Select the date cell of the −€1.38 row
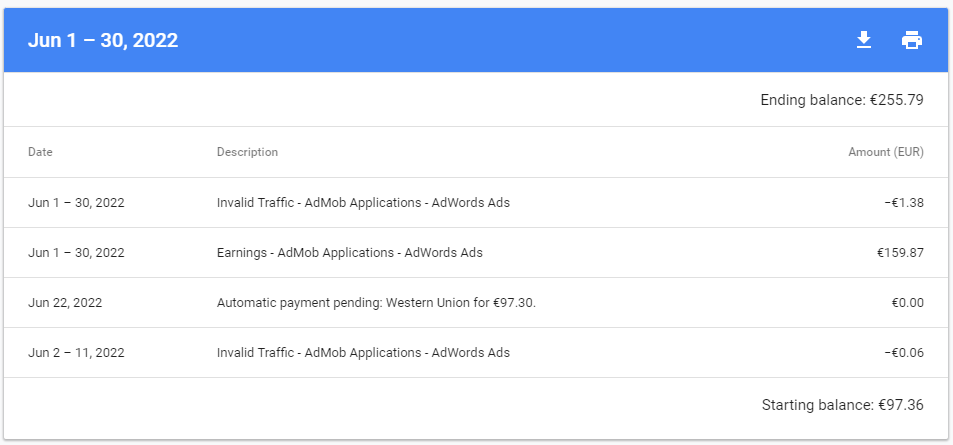 coord(76,203)
